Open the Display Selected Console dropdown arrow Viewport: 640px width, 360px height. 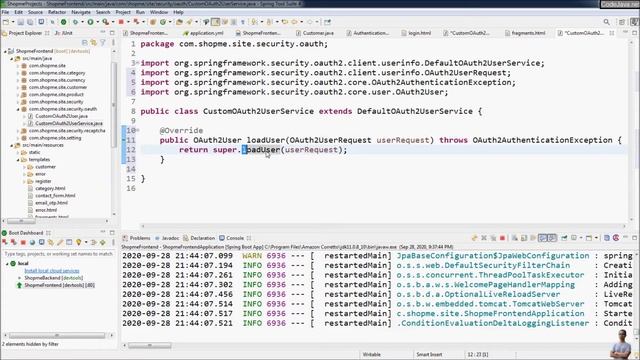click(x=581, y=238)
